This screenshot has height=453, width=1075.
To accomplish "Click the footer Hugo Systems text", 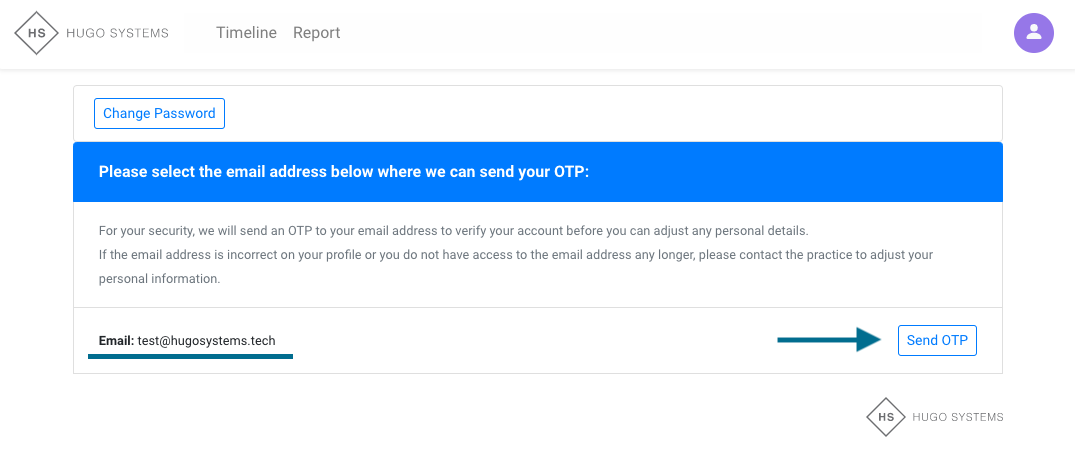I will pos(957,417).
